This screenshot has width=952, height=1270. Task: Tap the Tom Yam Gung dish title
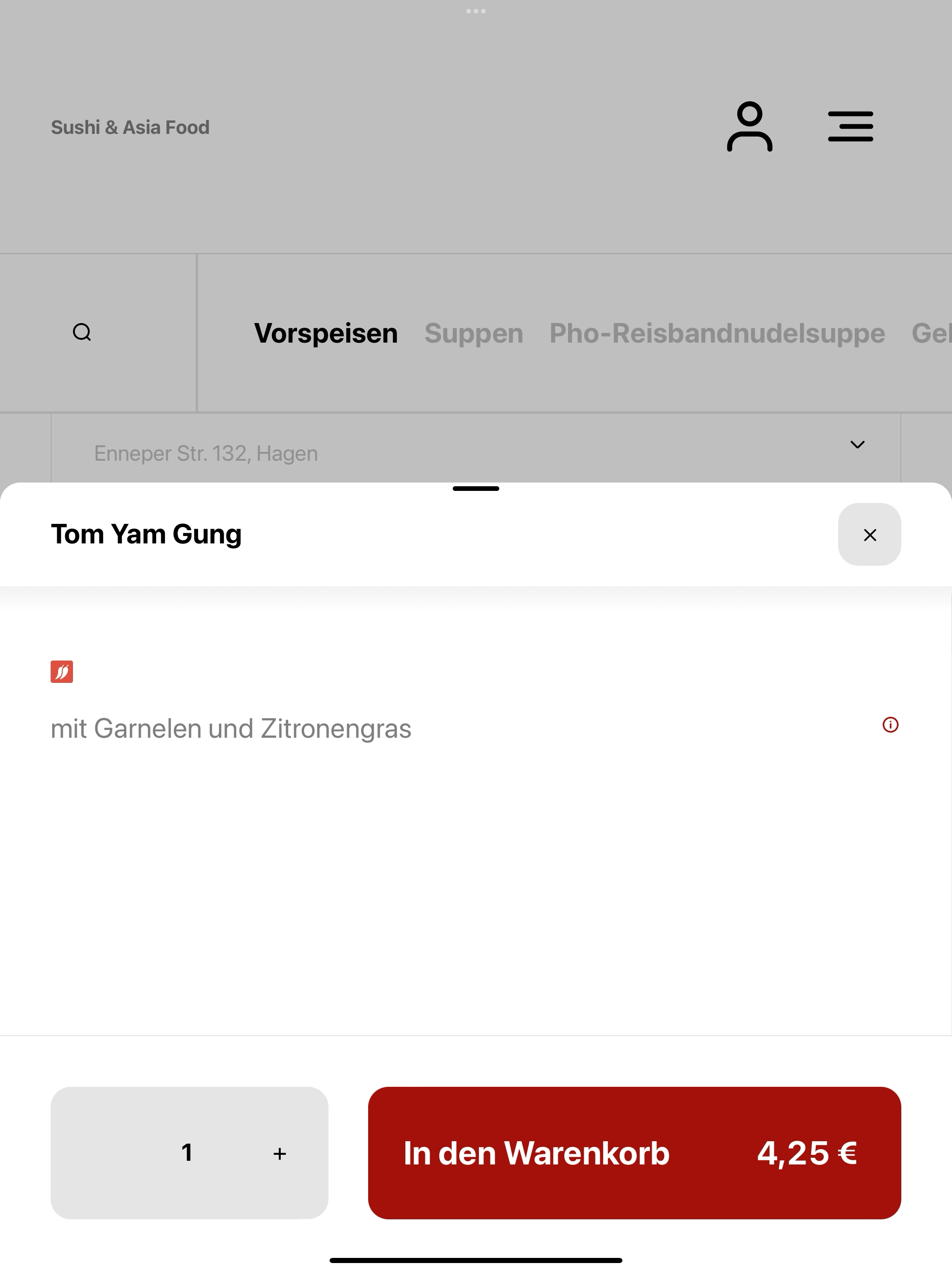pyautogui.click(x=146, y=535)
